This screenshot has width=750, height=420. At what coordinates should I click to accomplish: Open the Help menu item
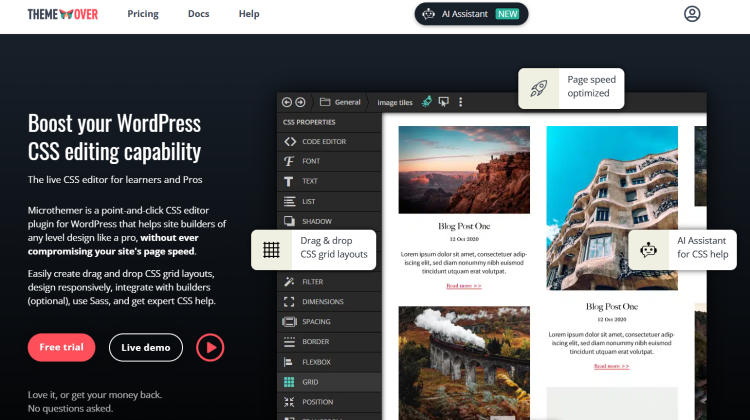(249, 14)
